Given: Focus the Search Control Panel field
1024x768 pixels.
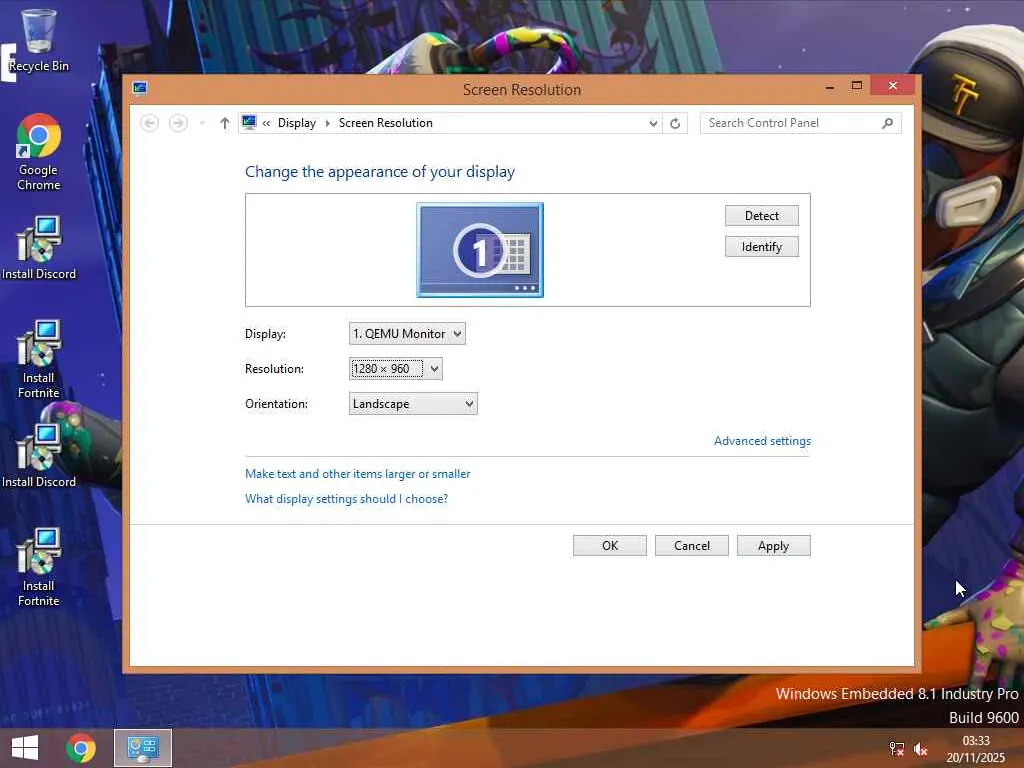Looking at the screenshot, I should (801, 123).
